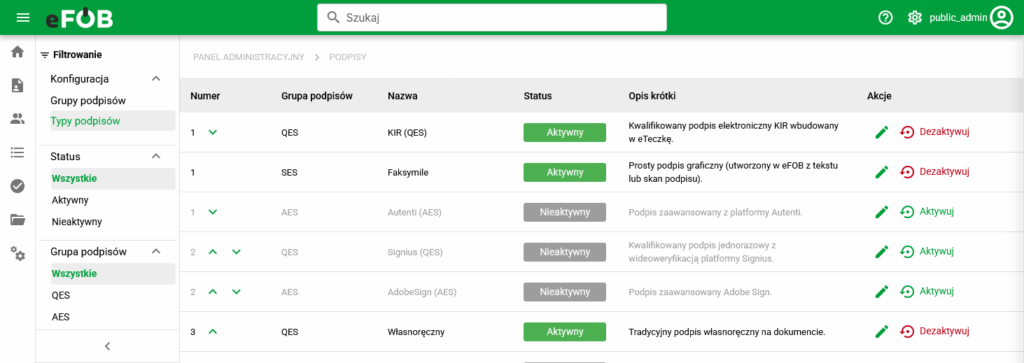The width and height of the screenshot is (1024, 363).
Task: Click Podpisy breadcrumb
Action: pyautogui.click(x=347, y=57)
